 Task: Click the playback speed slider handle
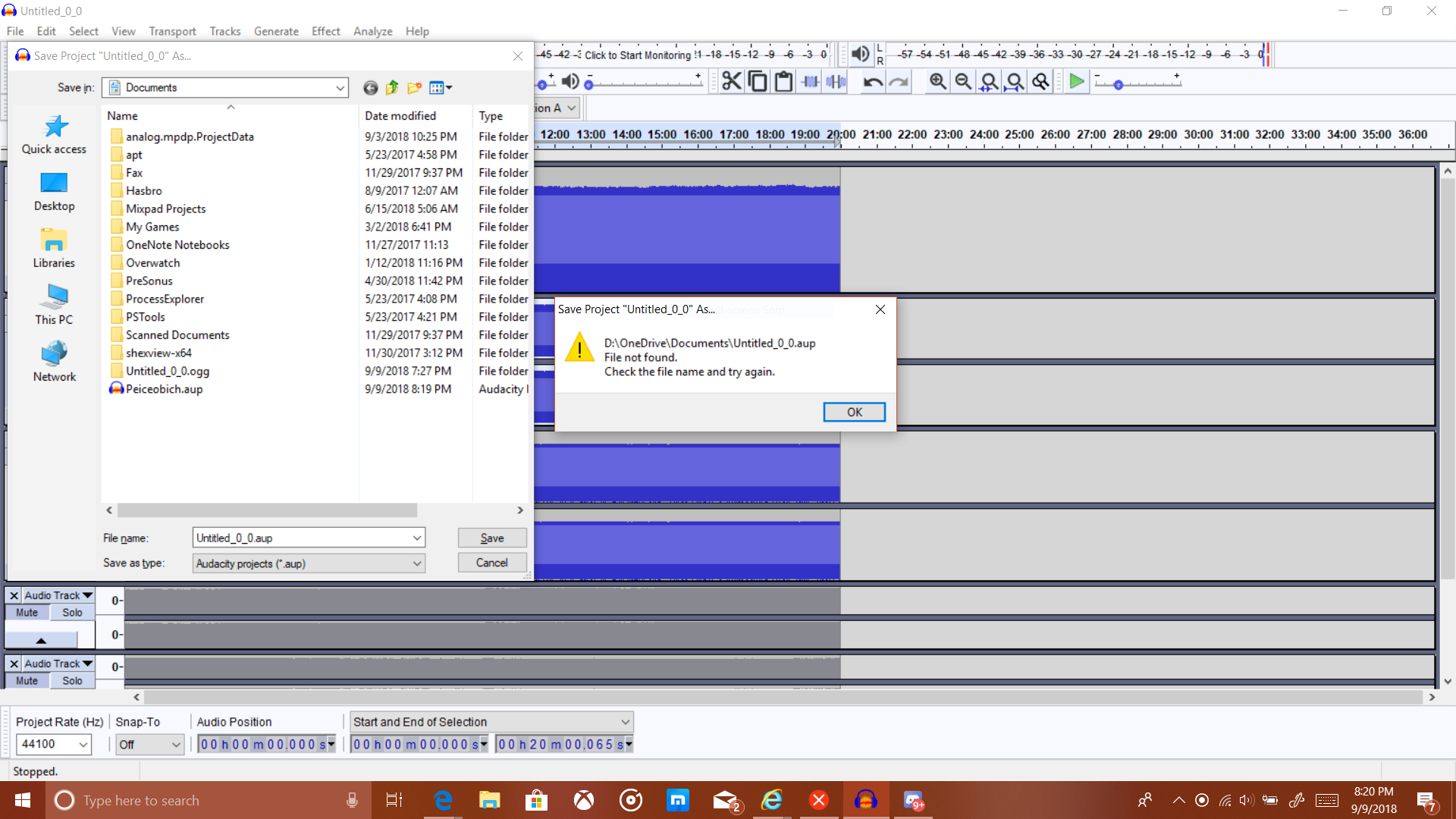point(1118,86)
